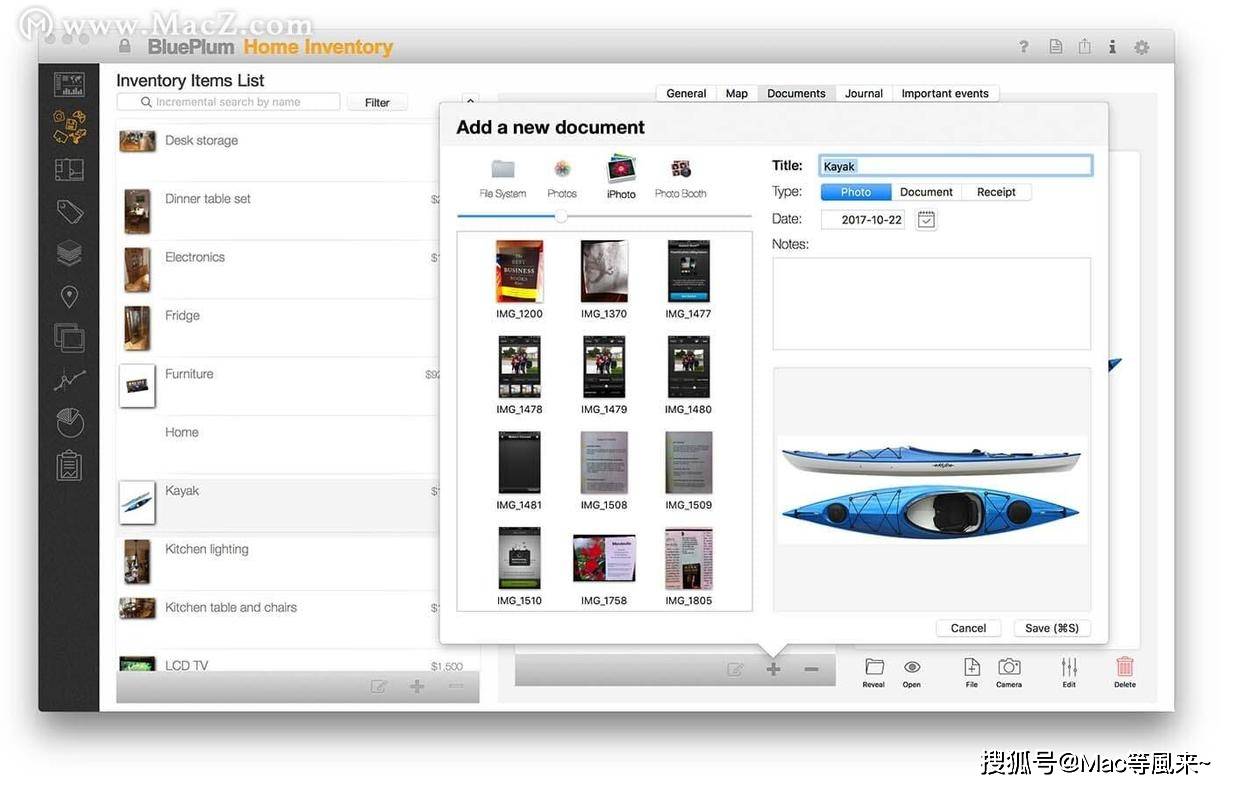Select the Desk storage list item
1240x789 pixels.
click(x=278, y=152)
